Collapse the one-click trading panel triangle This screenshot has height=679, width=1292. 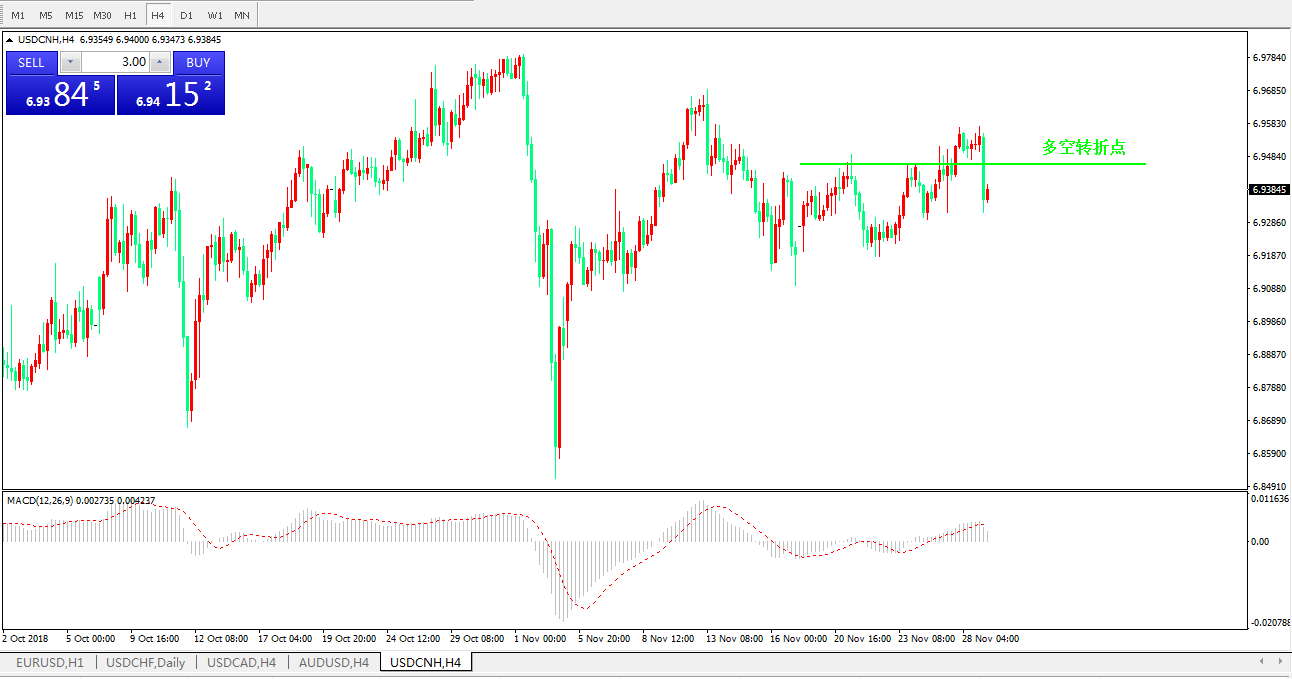click(11, 40)
